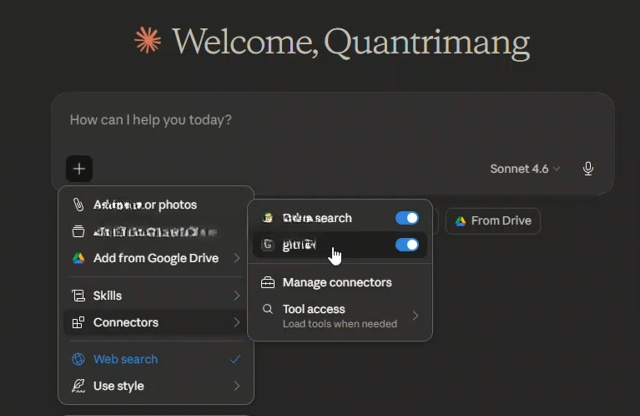This screenshot has height=416, width=640.
Task: Open the Sonnet 4.6 model selector
Action: 524,169
